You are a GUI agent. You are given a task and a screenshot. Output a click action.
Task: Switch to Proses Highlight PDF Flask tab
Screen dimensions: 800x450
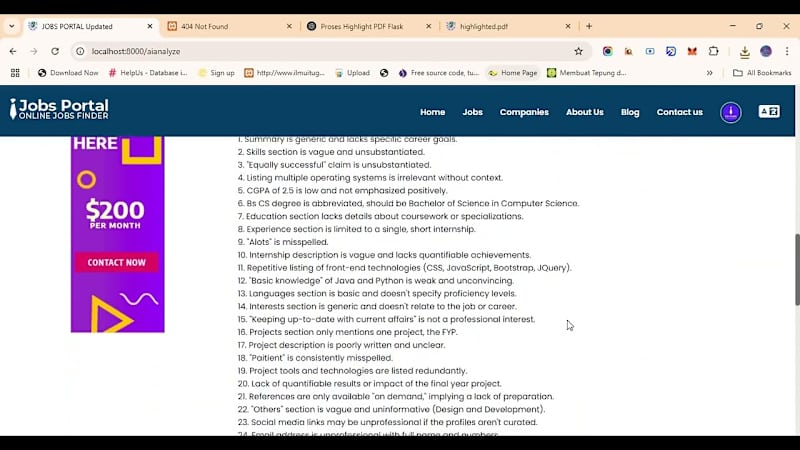369,26
